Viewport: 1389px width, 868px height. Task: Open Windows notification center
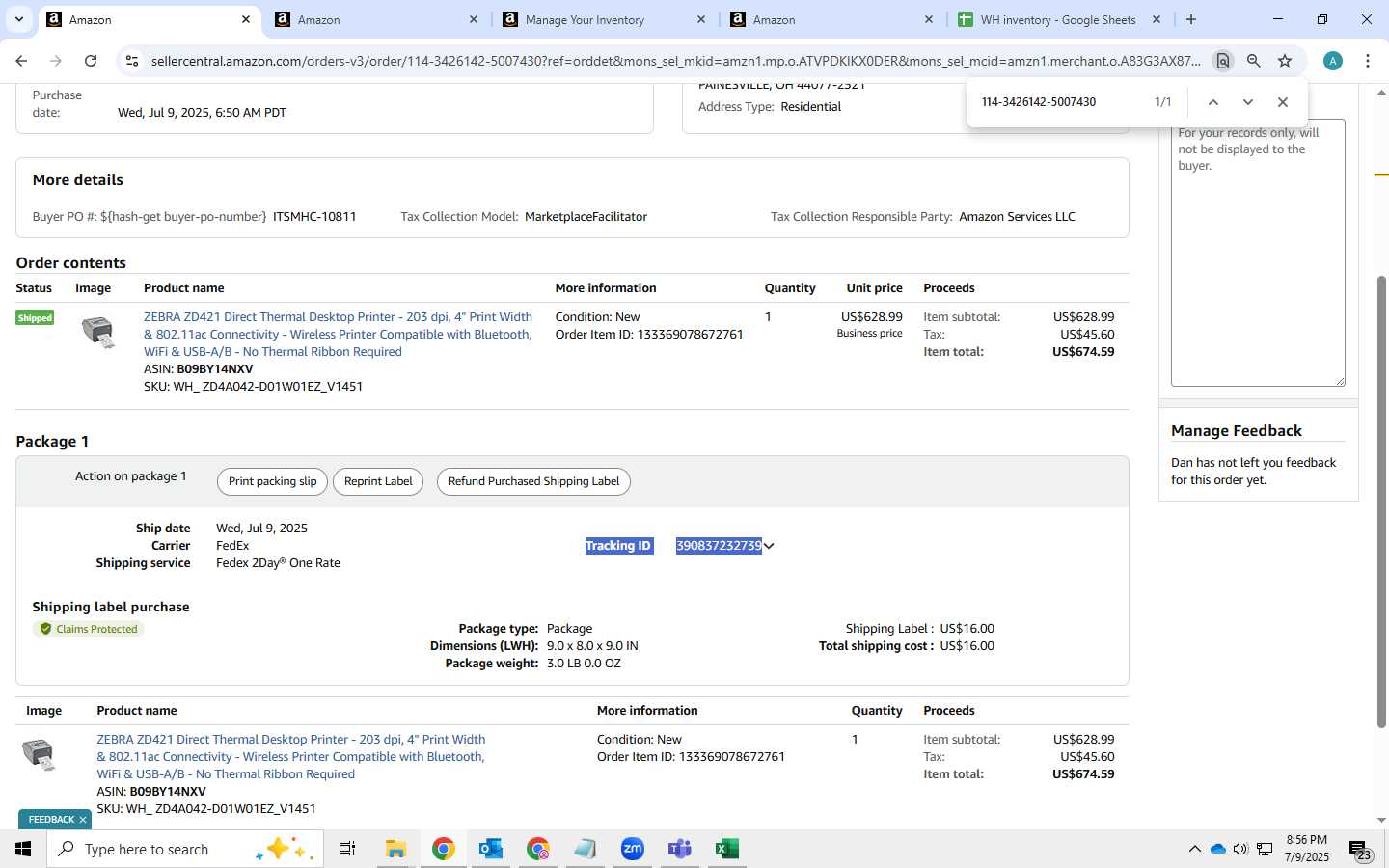tap(1360, 850)
